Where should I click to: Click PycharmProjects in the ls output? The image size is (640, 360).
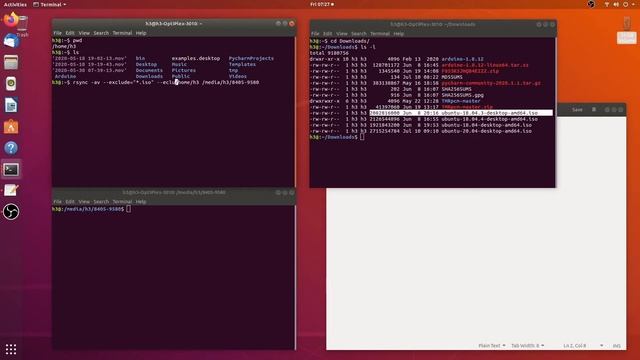251,58
